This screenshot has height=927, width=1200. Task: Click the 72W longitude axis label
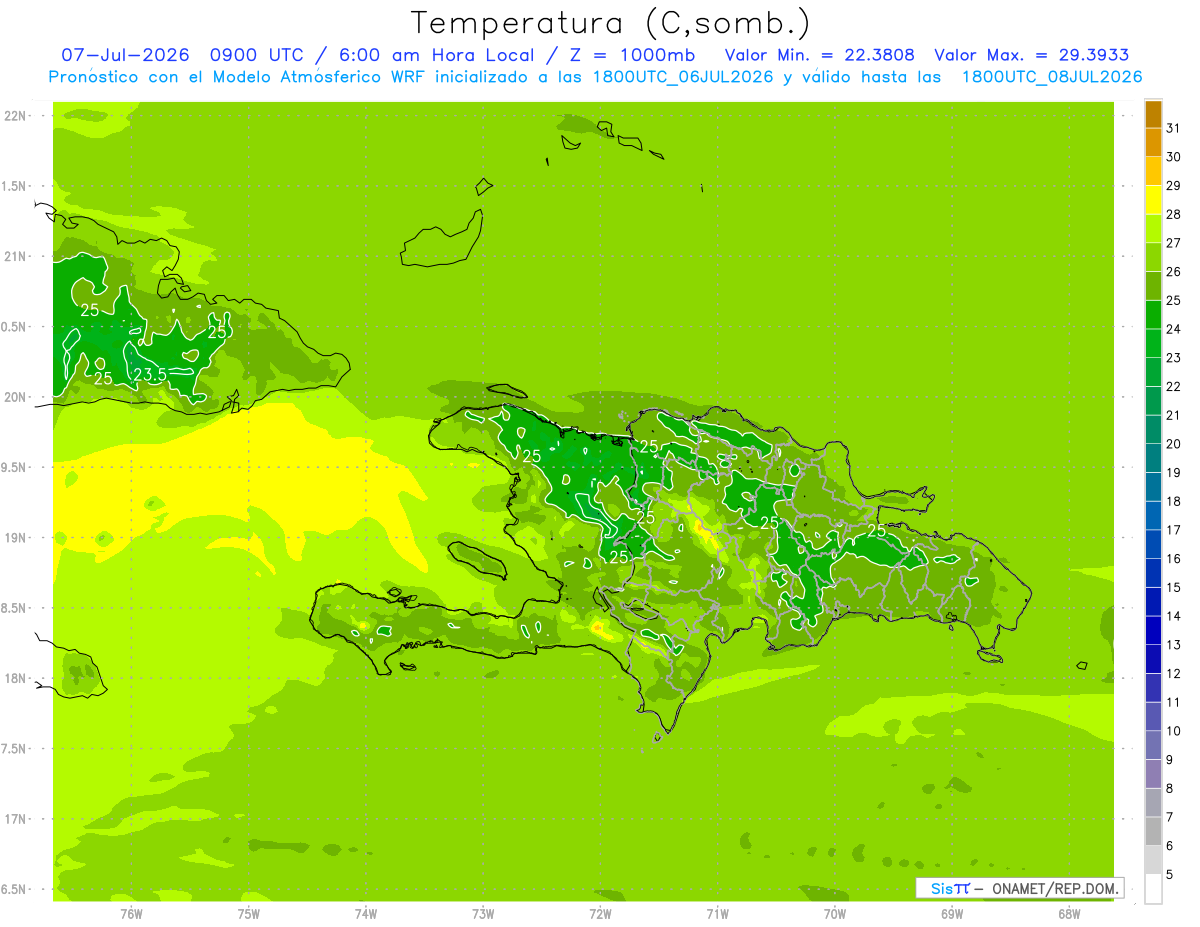(x=600, y=913)
